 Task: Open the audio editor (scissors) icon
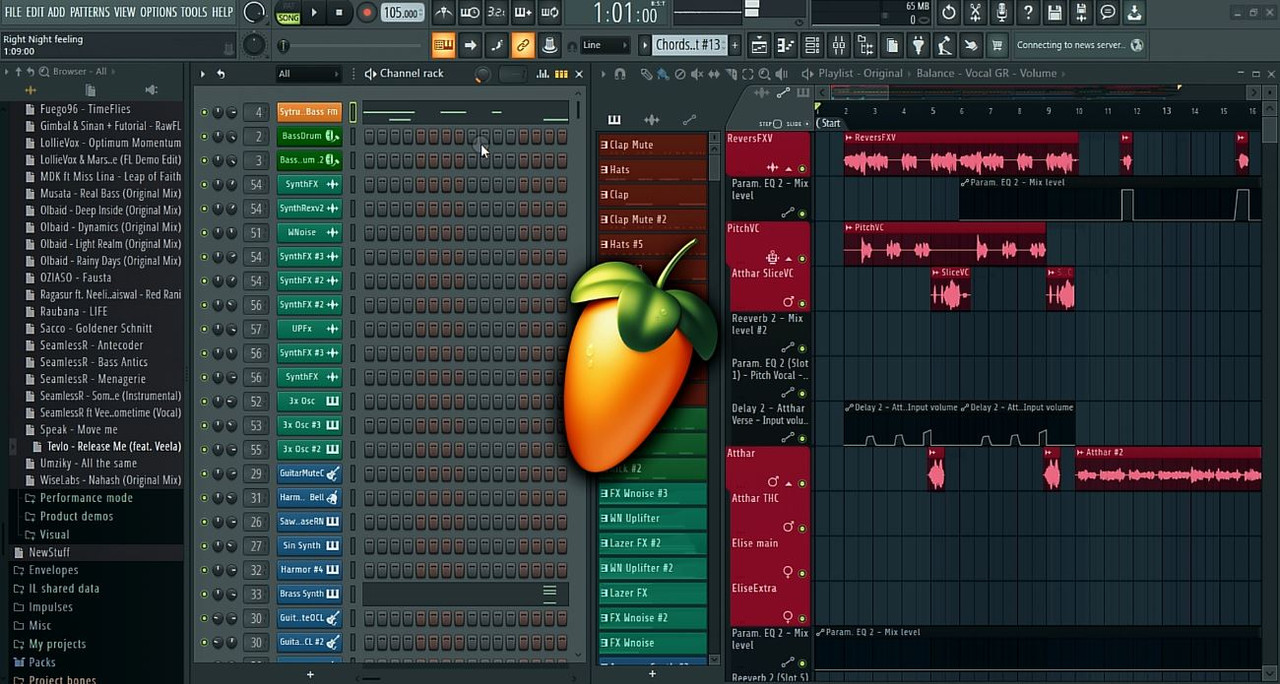tap(975, 13)
